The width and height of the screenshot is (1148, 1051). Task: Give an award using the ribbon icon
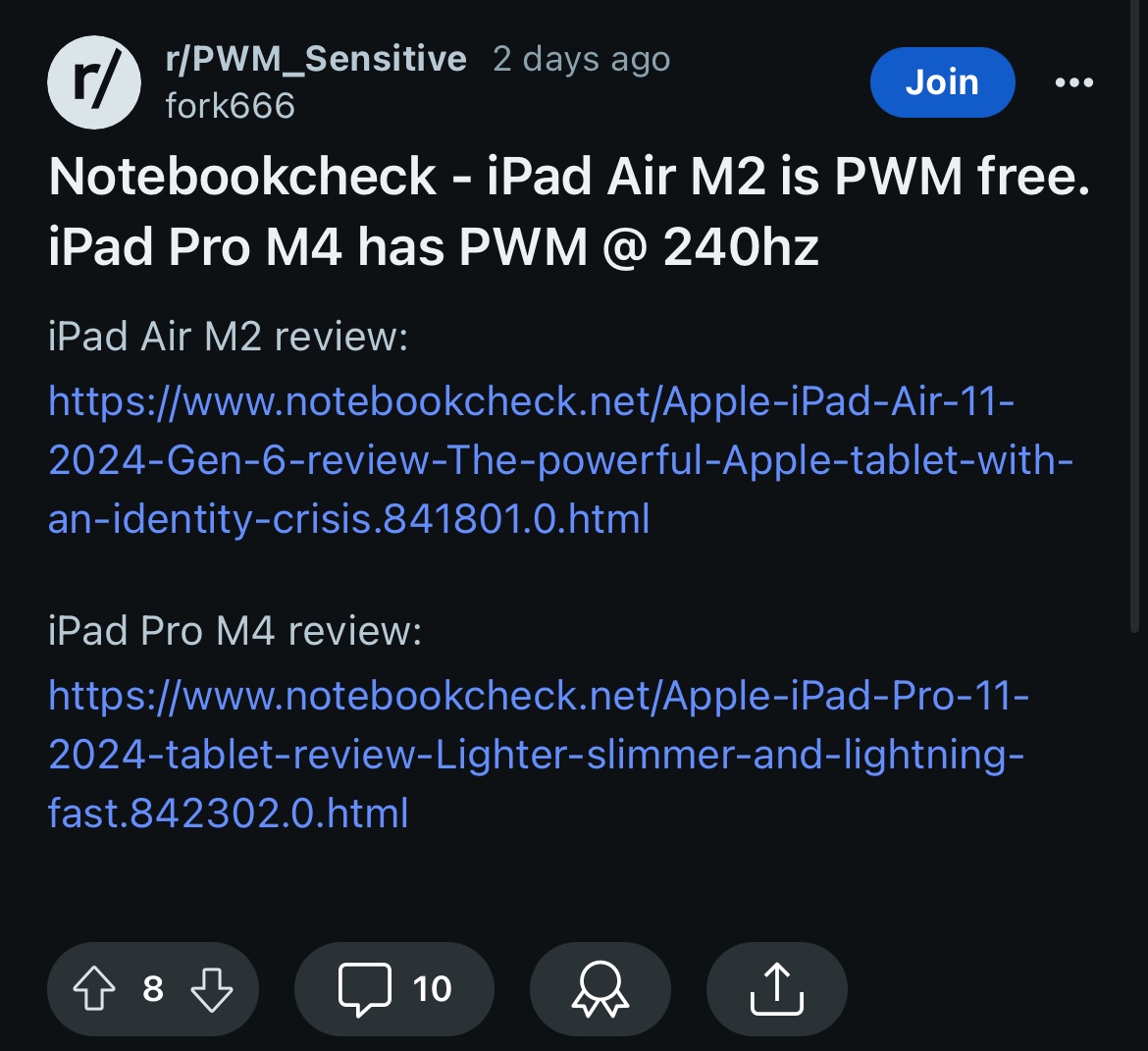tap(600, 988)
